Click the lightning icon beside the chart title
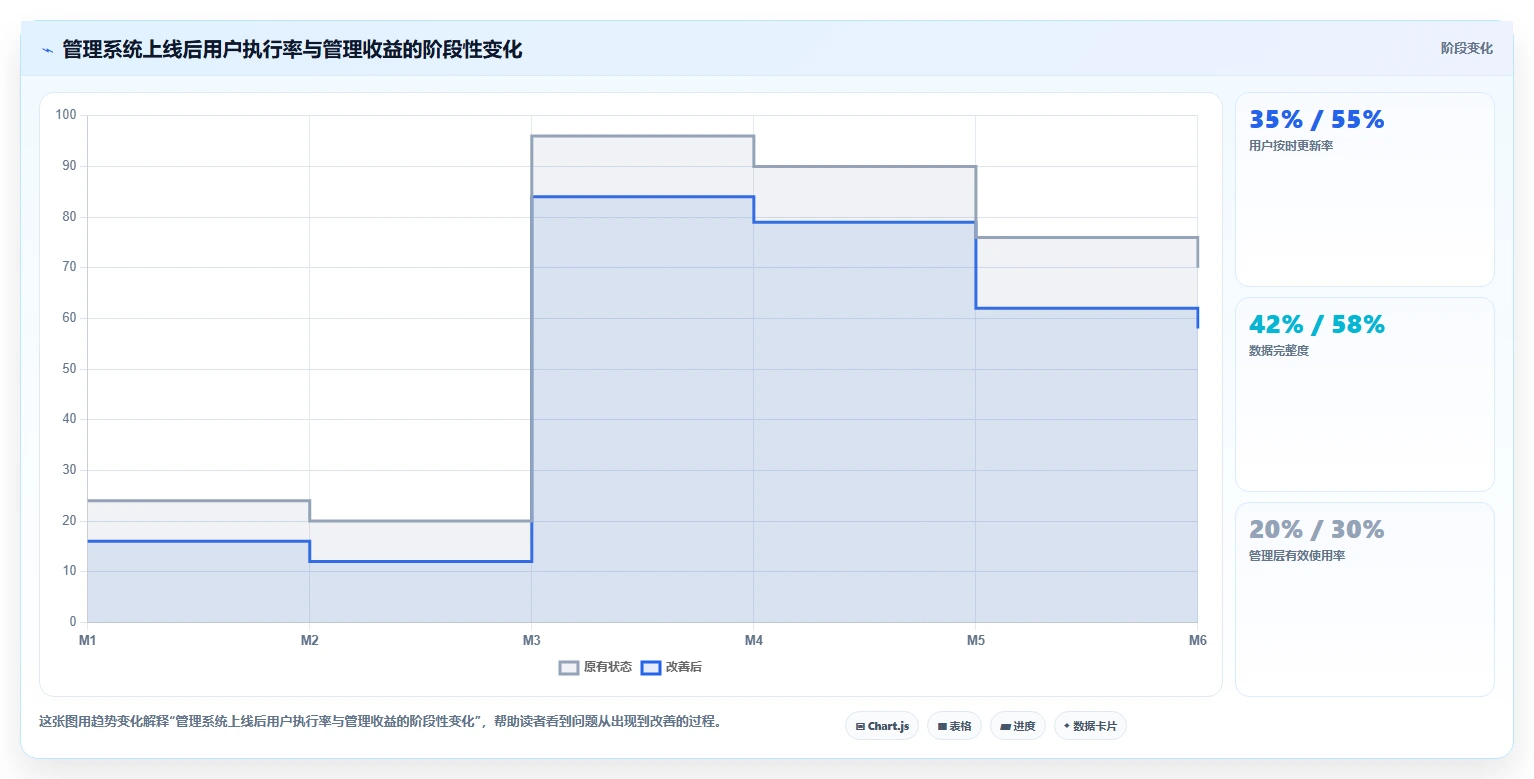Screen dimensions: 1534x779 click(47, 50)
